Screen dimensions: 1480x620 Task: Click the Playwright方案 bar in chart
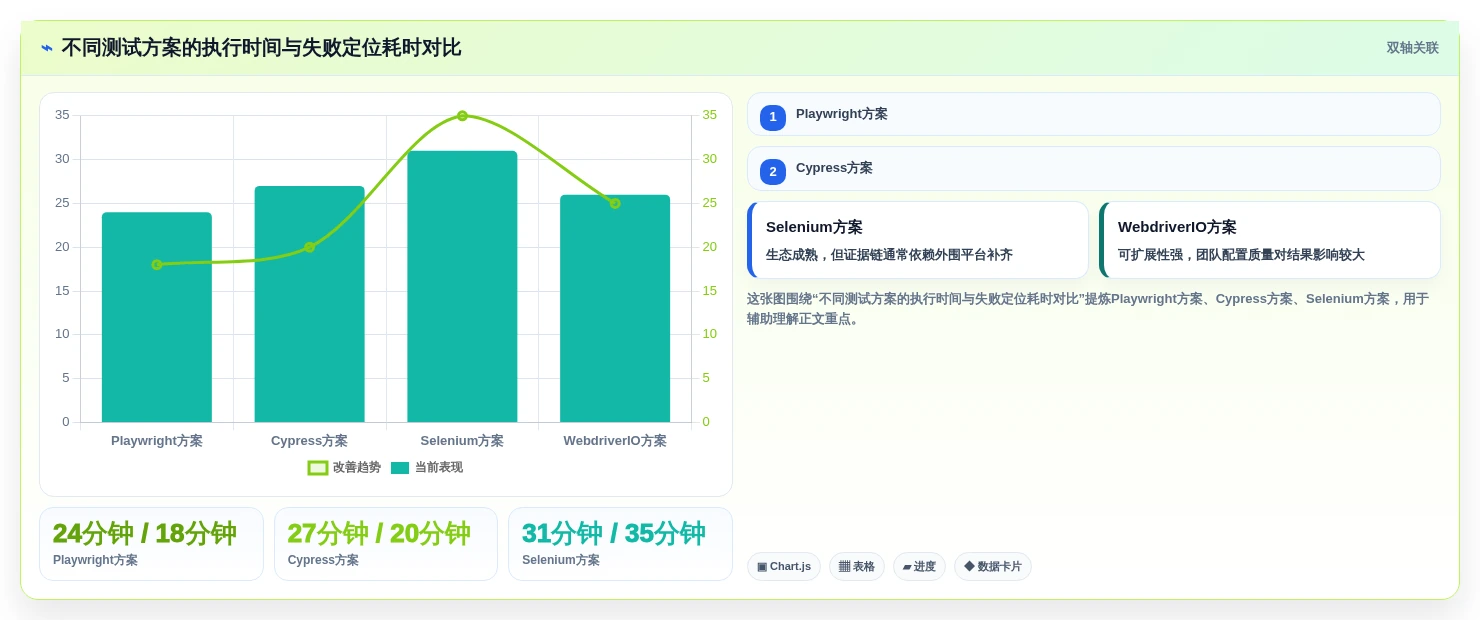[x=157, y=317]
